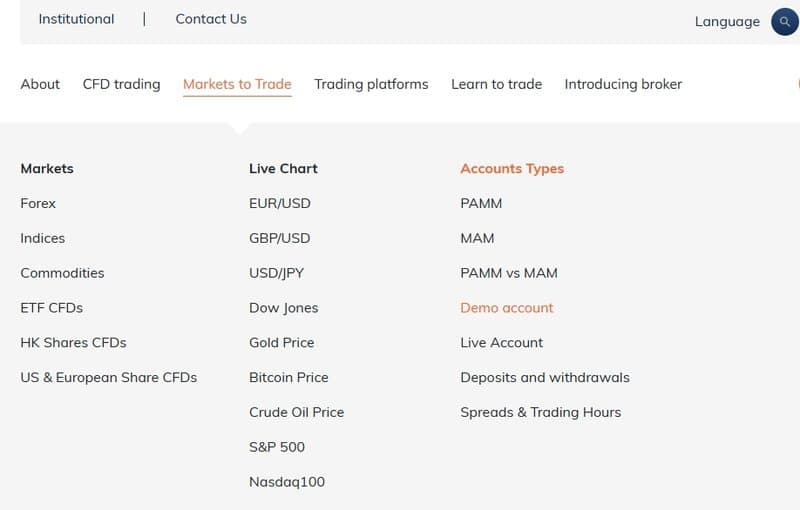Go to HK Shares CFDs
The height and width of the screenshot is (510, 800).
click(73, 342)
